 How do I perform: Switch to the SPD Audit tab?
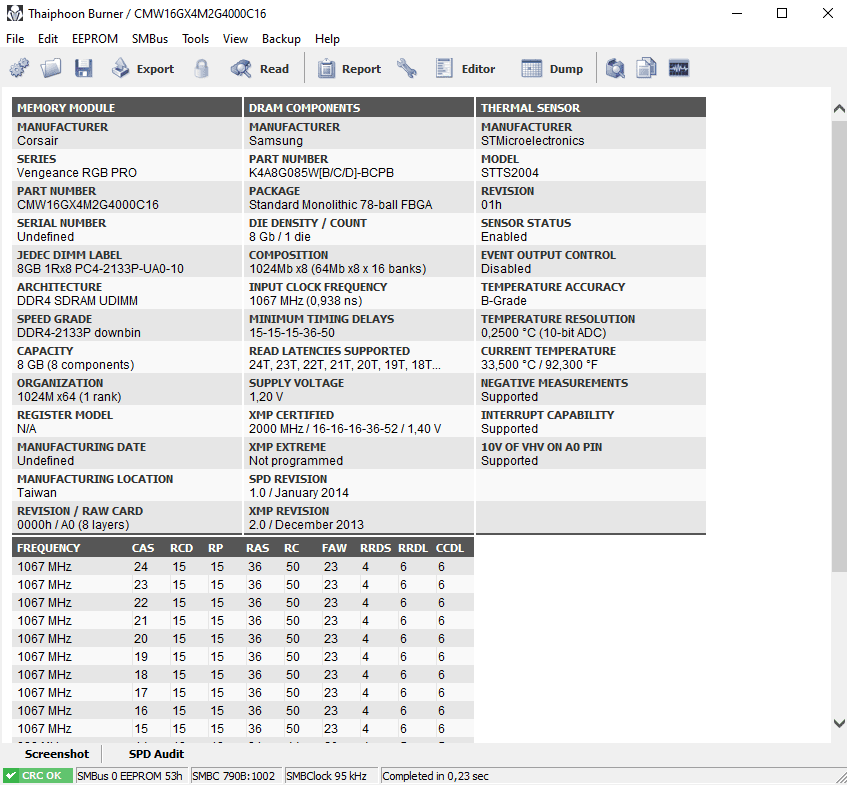[x=156, y=754]
